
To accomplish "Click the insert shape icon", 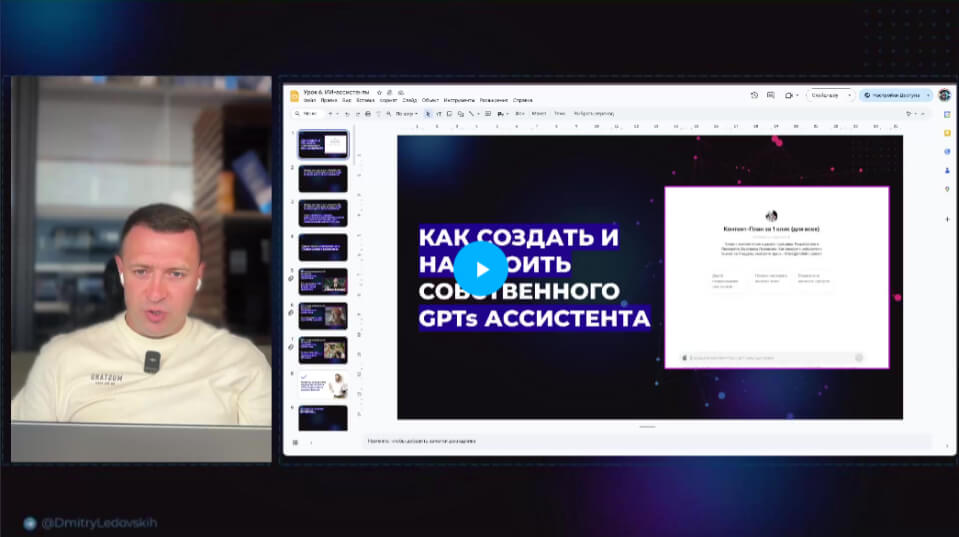I will click(x=461, y=114).
